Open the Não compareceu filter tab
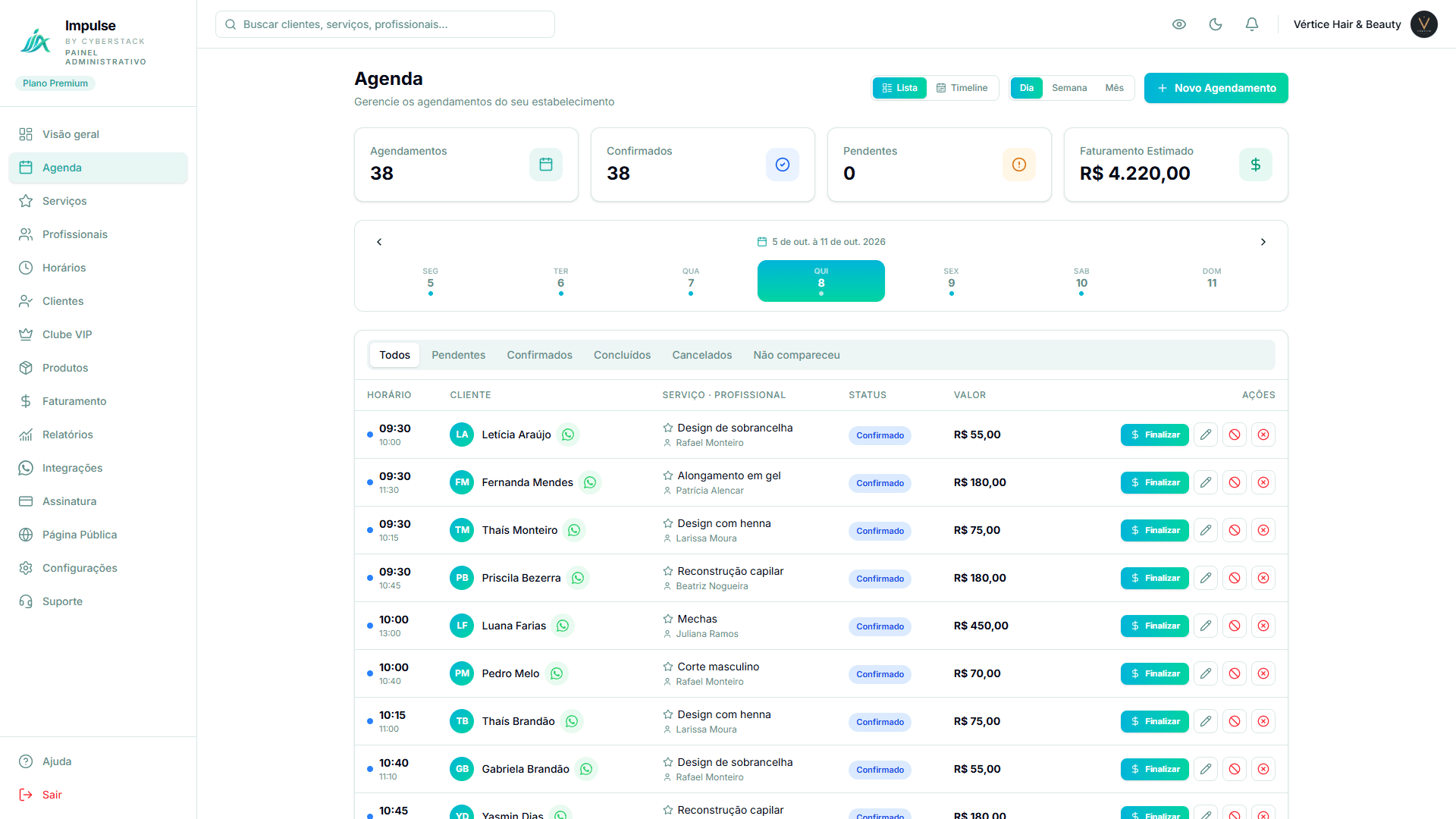1456x819 pixels. pos(796,355)
